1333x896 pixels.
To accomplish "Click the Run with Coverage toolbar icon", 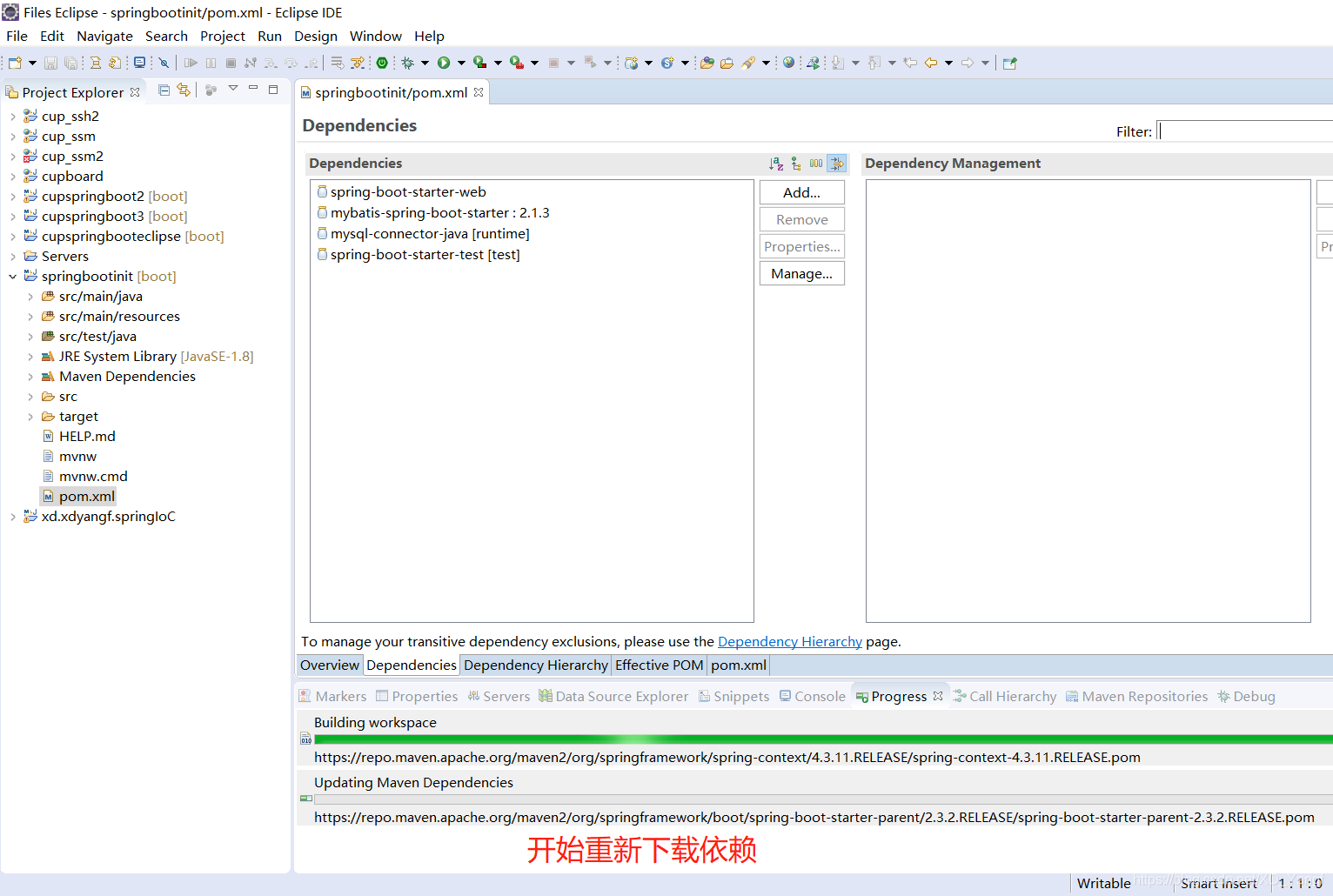I will (479, 63).
